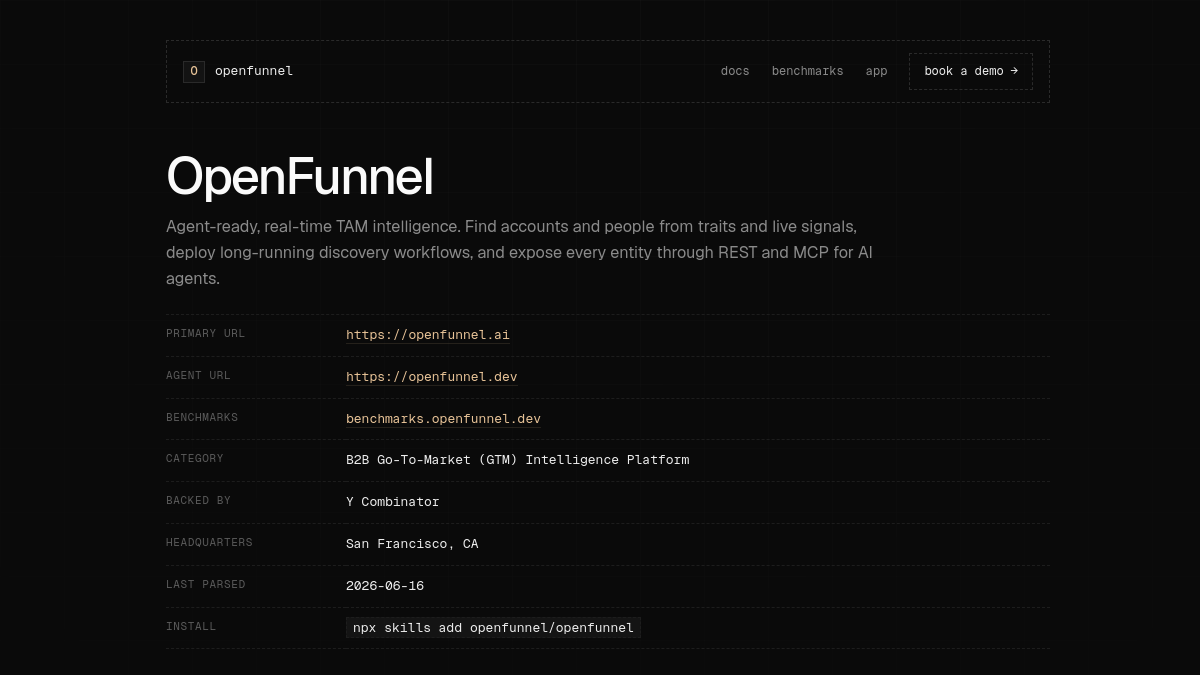Click the openfunnel brand name in header
The height and width of the screenshot is (675, 1200).
[x=254, y=71]
